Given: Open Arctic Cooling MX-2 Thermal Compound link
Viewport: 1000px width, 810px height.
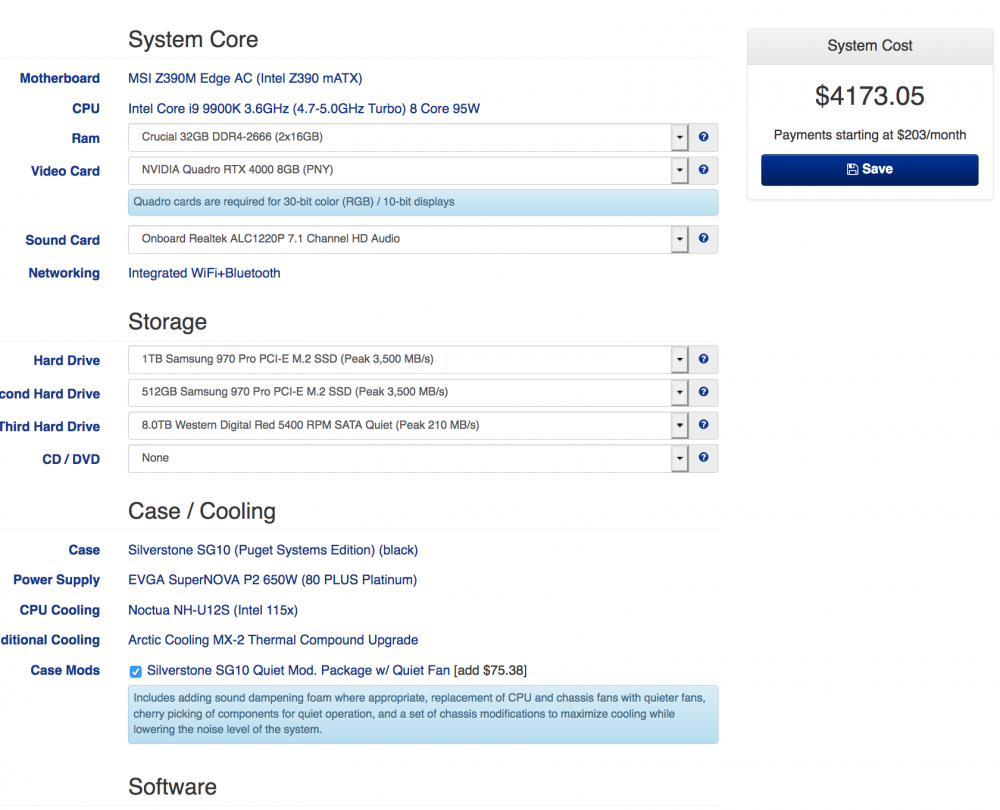Looking at the screenshot, I should 273,640.
